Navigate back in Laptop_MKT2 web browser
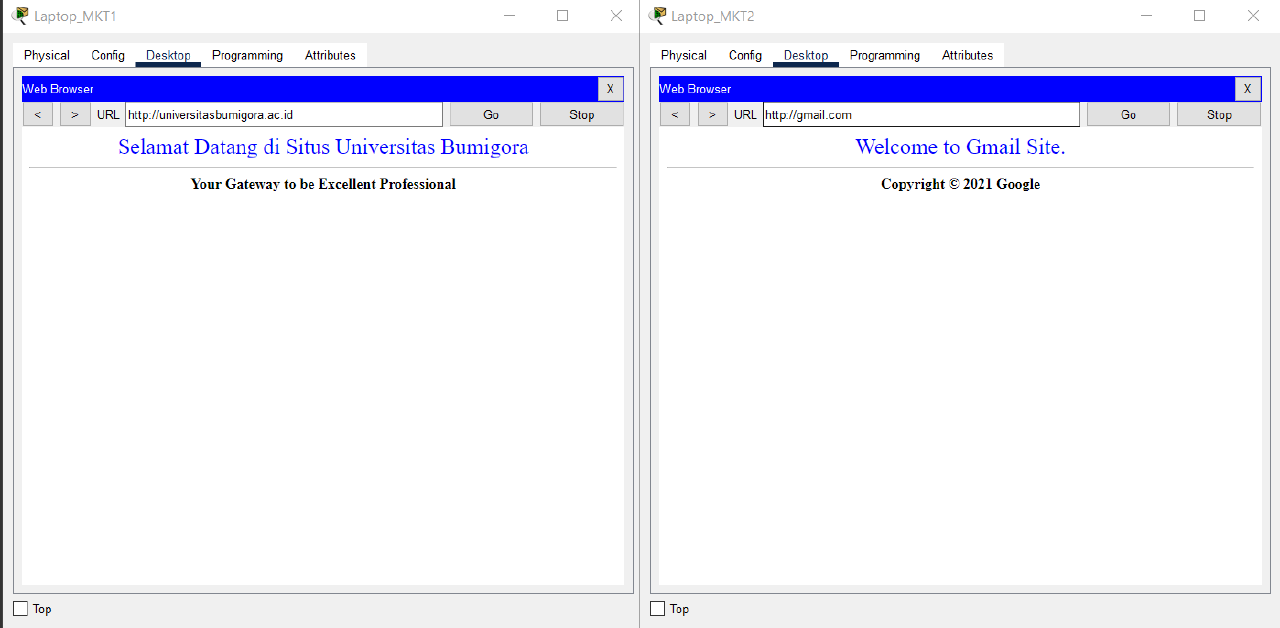Screen dimensions: 1280x628 674,113
